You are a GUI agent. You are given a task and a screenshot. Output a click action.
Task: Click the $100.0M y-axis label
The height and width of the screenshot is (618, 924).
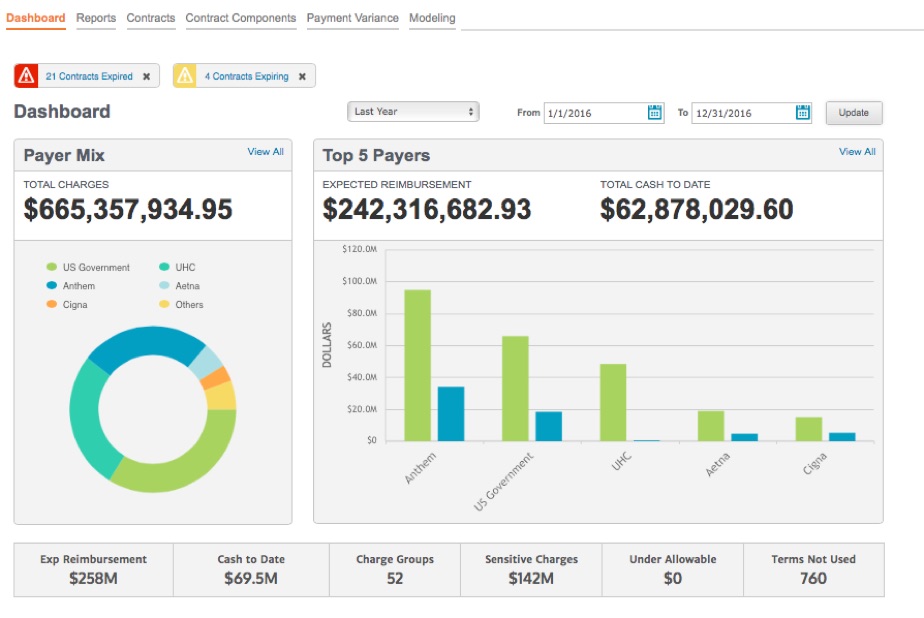[359, 281]
